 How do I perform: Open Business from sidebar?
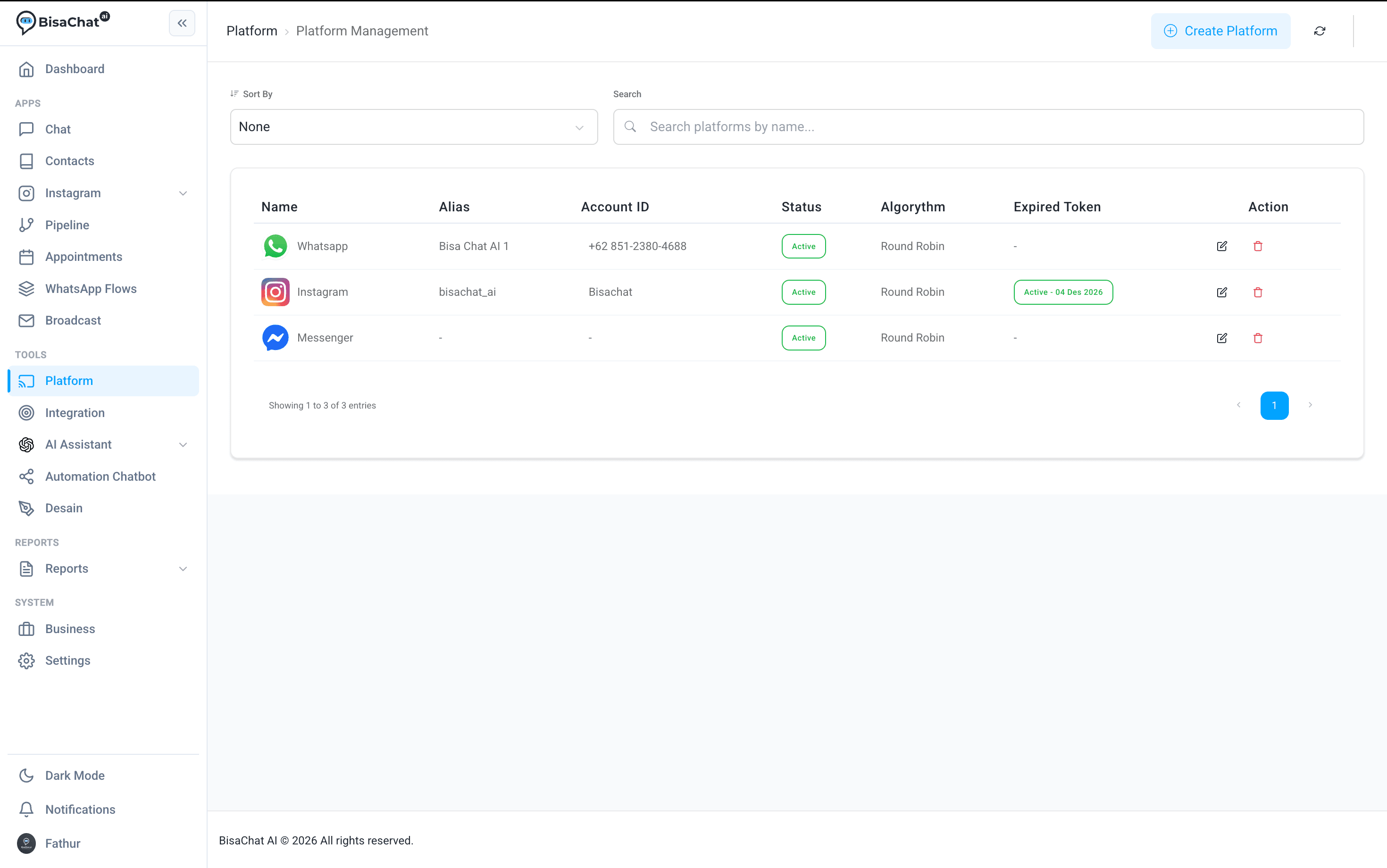(x=103, y=629)
